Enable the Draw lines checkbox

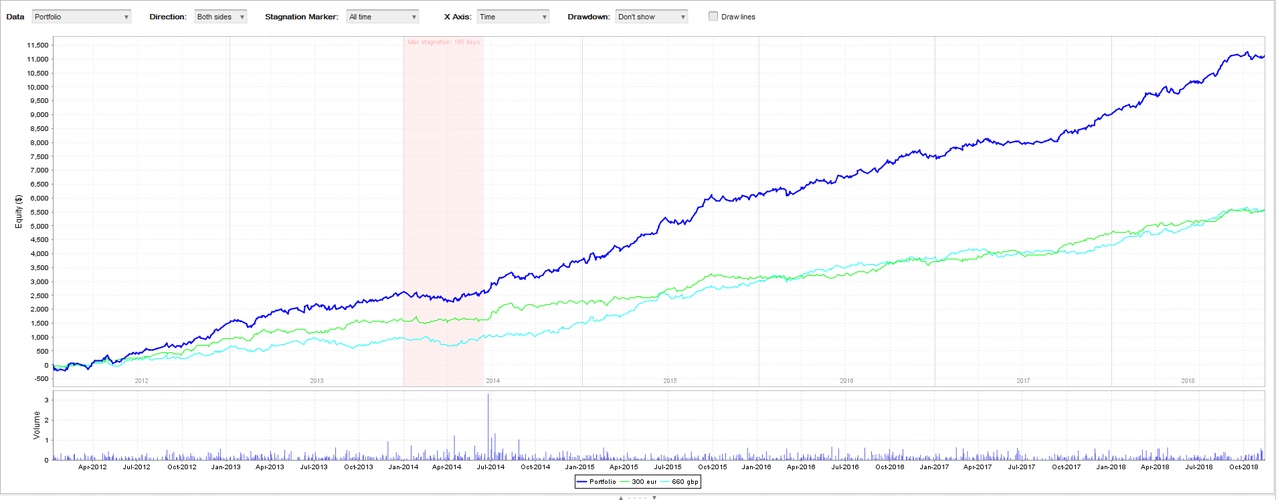713,17
